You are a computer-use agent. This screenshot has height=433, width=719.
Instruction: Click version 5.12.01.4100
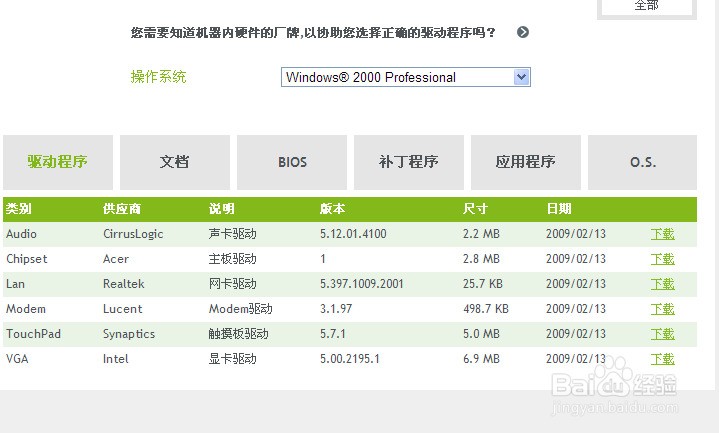353,234
